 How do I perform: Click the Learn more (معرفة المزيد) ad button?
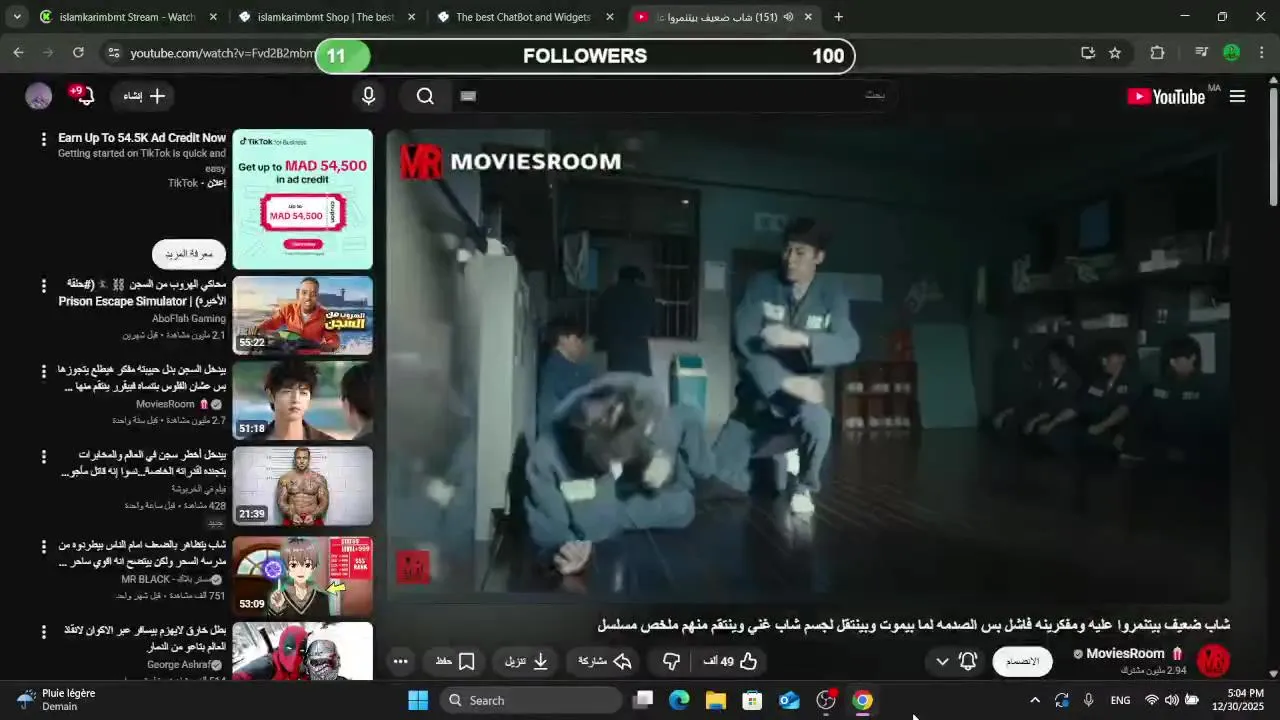coord(189,254)
